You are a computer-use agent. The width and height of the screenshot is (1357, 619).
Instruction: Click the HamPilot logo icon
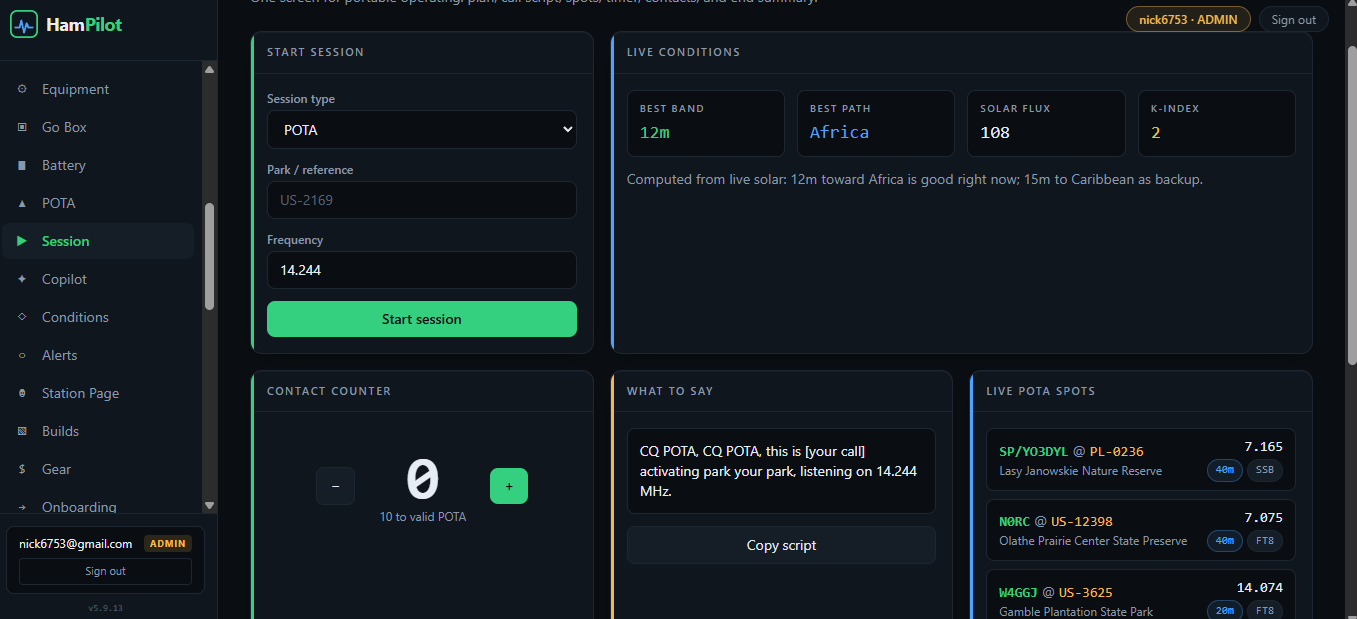click(x=24, y=24)
